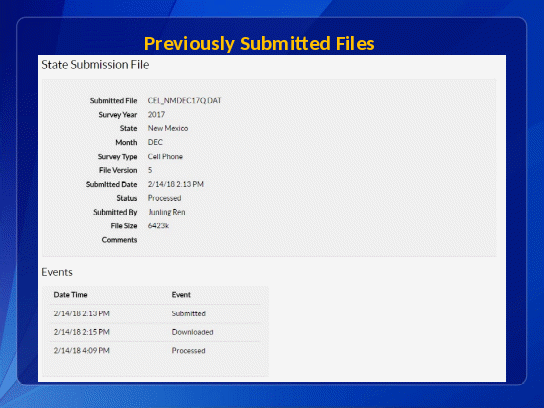The height and width of the screenshot is (408, 544).
Task: Select the 'Processed' status value in details
Action: (x=164, y=198)
